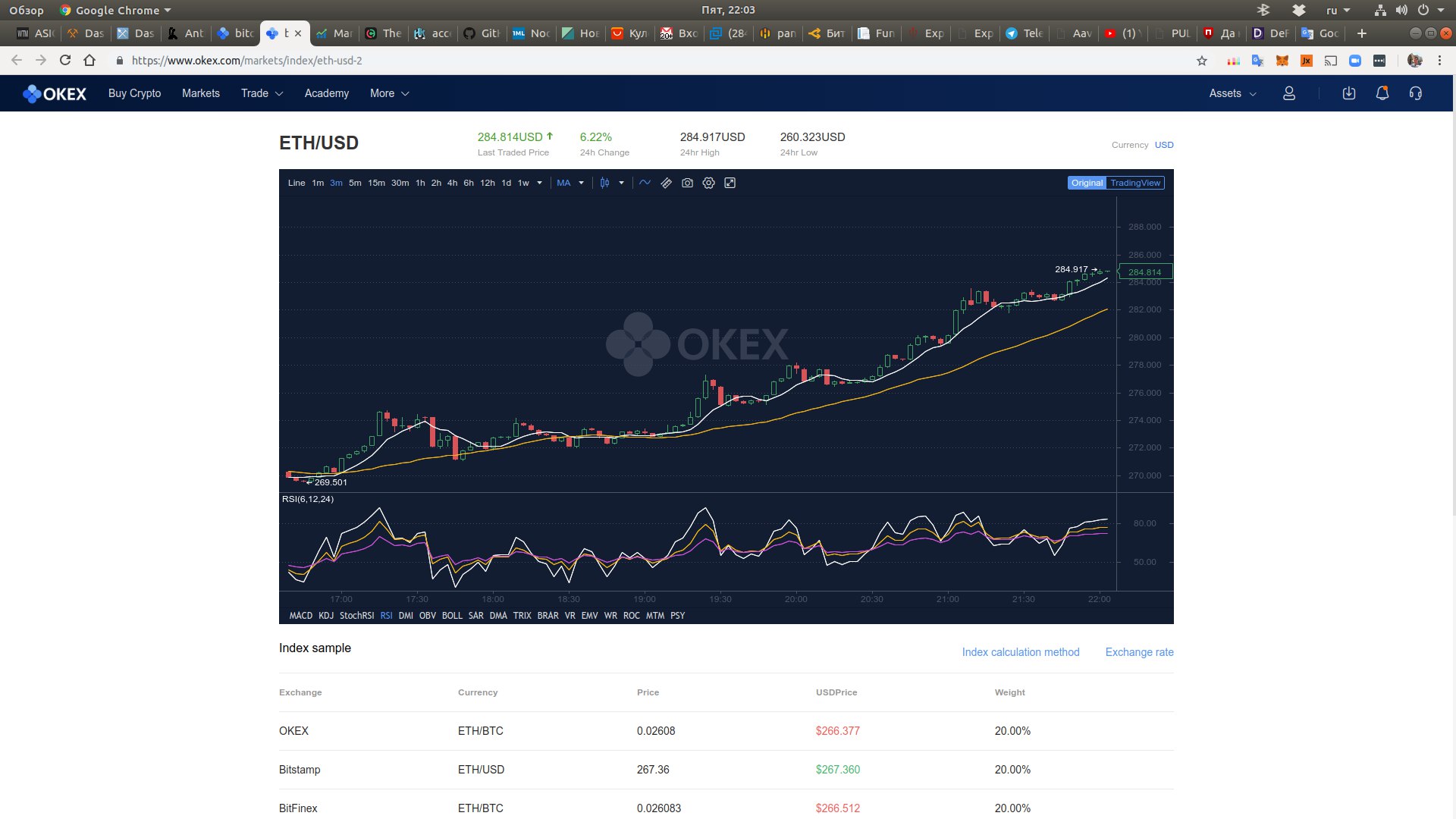This screenshot has width=1456, height=819.
Task: Open chart style dropdown arrow
Action: click(x=621, y=183)
